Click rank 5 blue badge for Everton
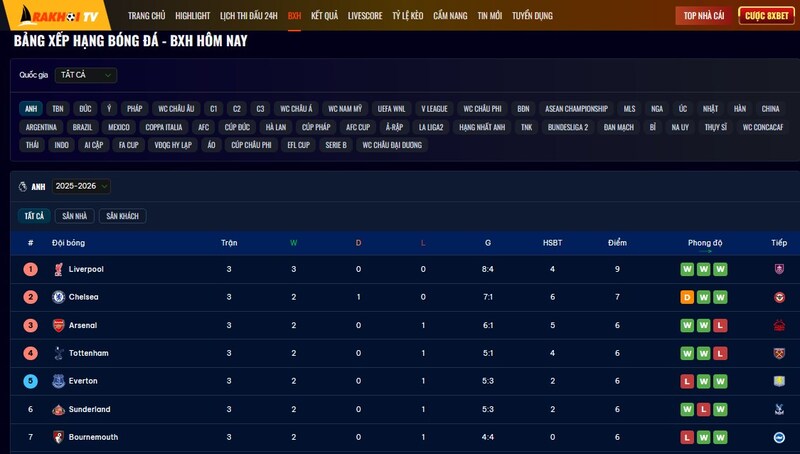800x454 pixels. coord(31,381)
